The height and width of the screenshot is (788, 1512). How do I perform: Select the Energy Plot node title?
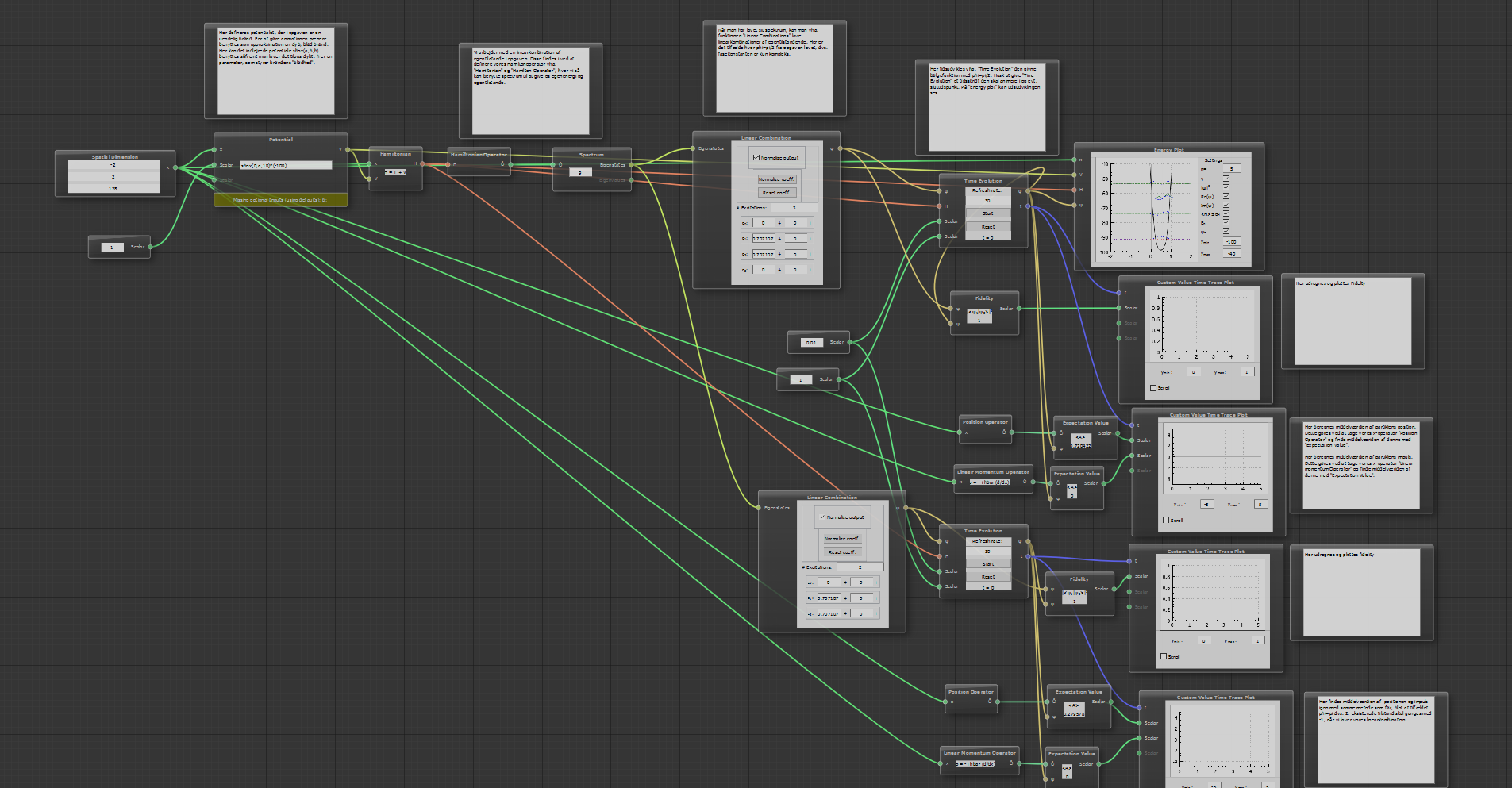pyautogui.click(x=1168, y=150)
